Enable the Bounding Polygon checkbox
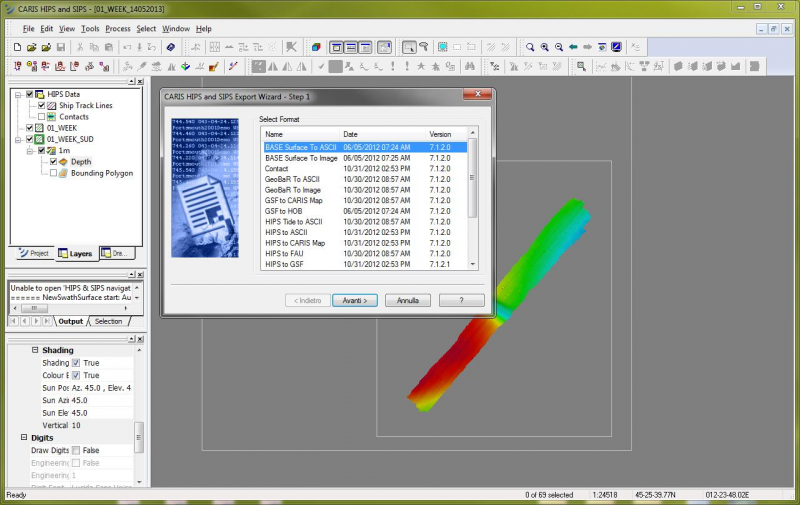 pos(53,173)
